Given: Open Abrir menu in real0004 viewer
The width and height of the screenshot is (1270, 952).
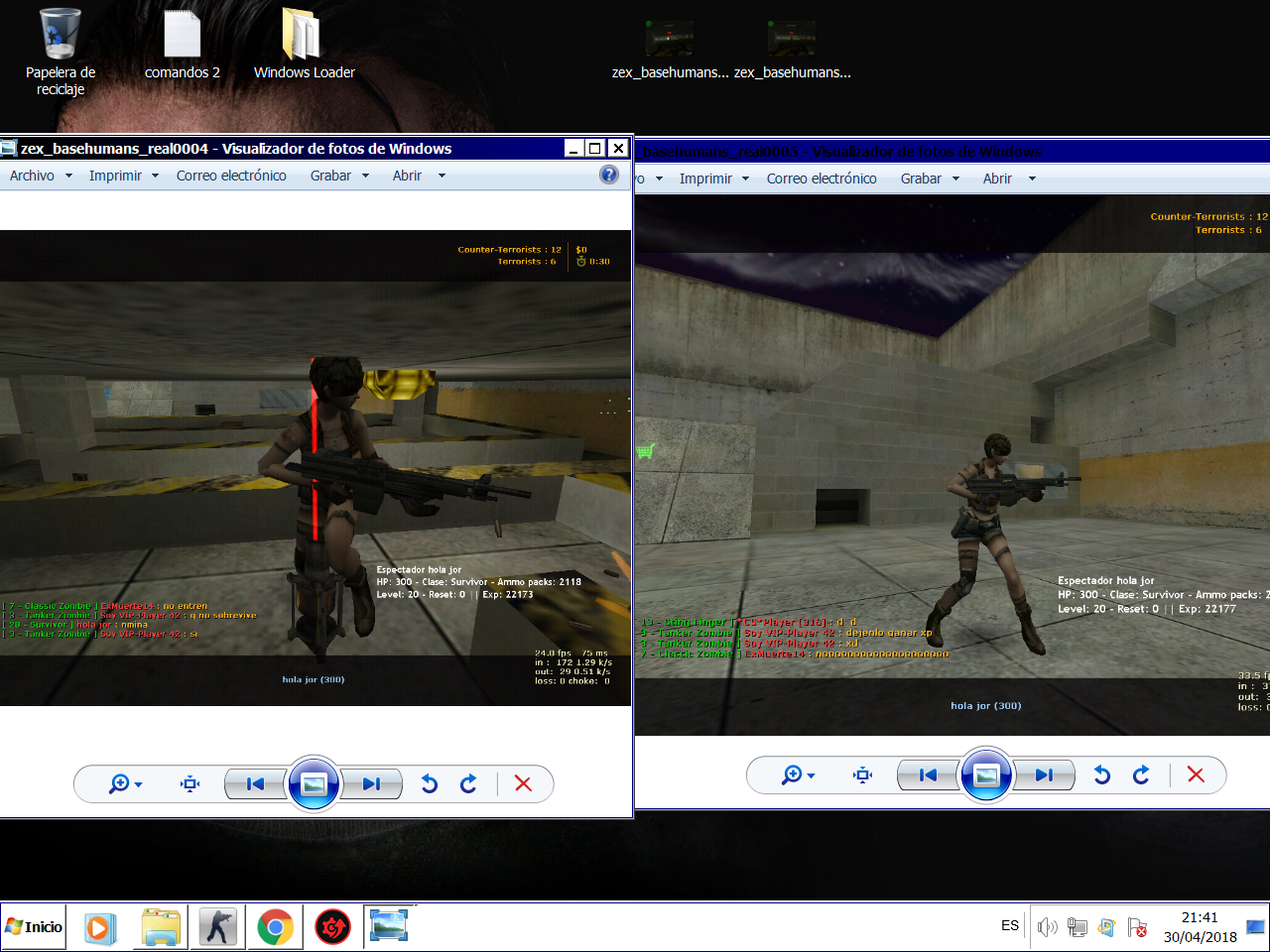Looking at the screenshot, I should pyautogui.click(x=407, y=176).
